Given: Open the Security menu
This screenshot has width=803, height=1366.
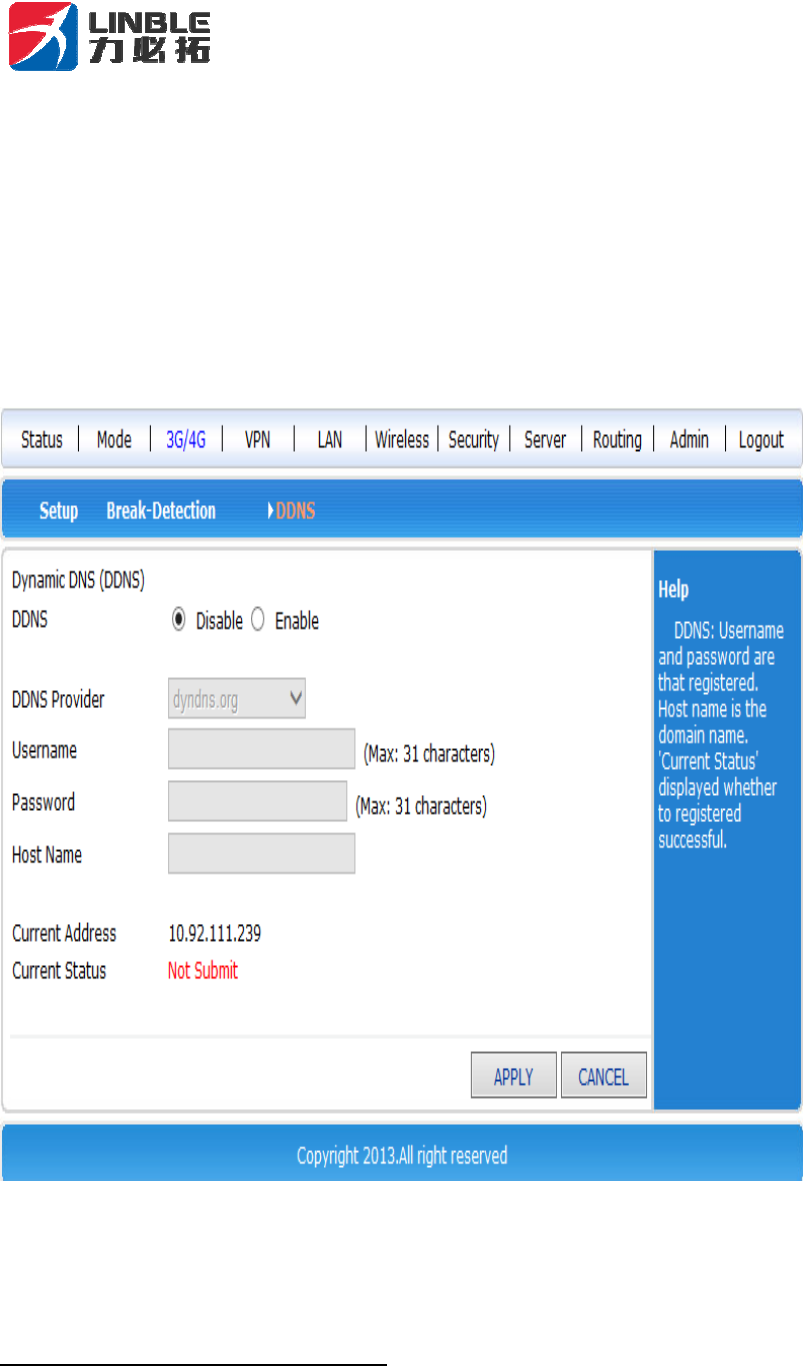Looking at the screenshot, I should (474, 439).
